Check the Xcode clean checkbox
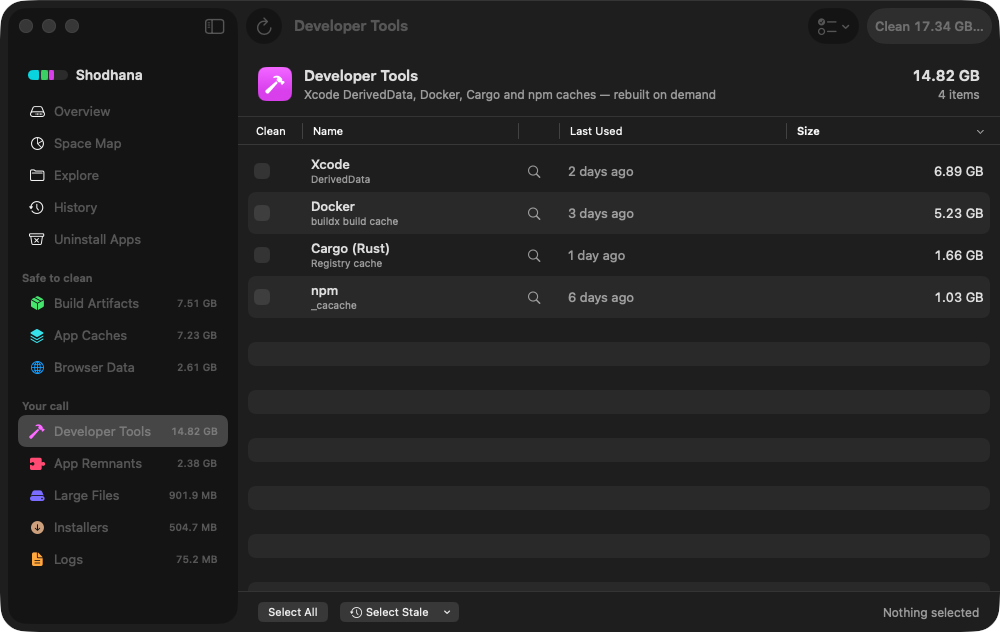The width and height of the screenshot is (1000, 632). tap(262, 171)
